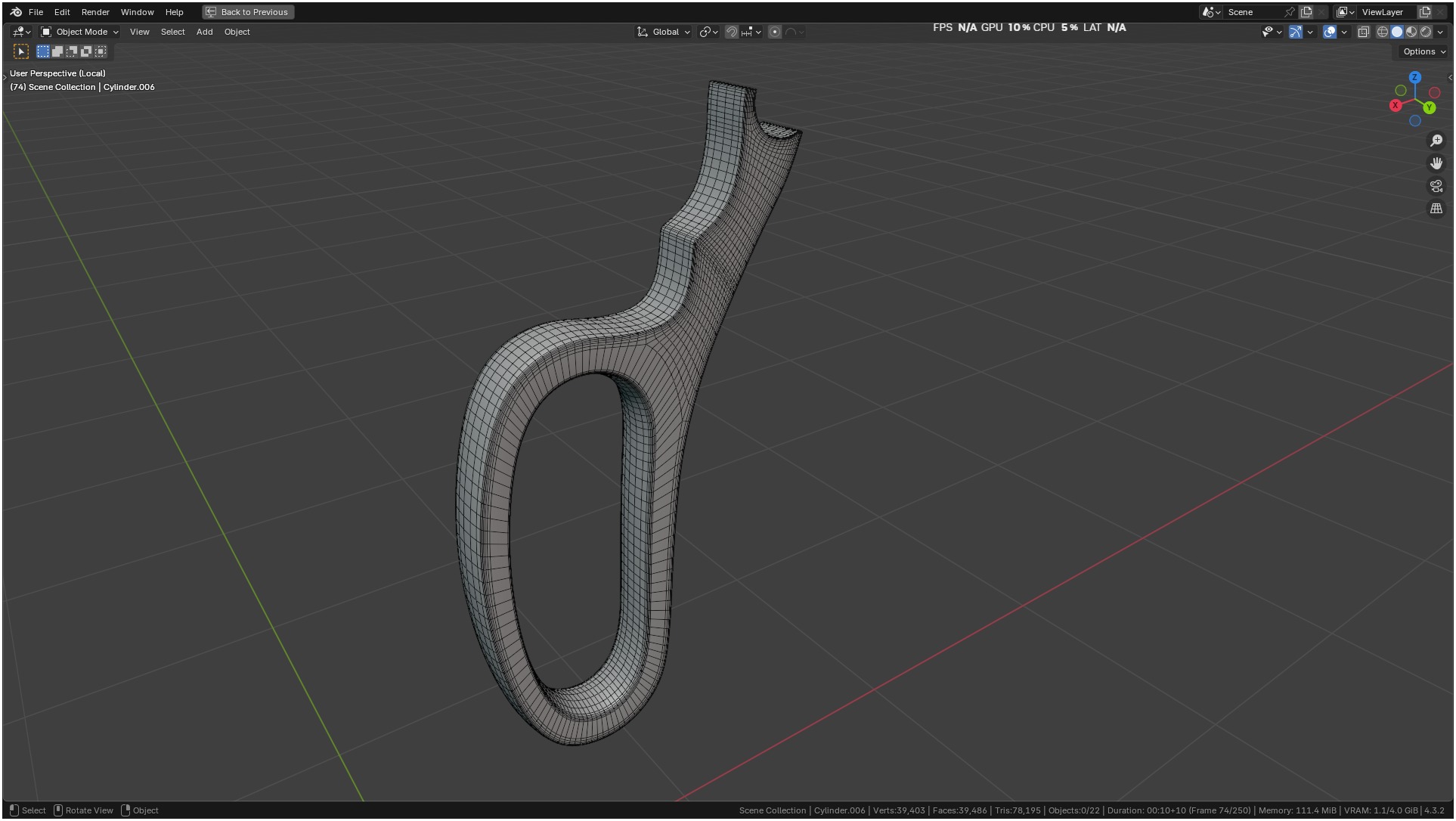
Task: Choose Extend Selection mode icon
Action: (57, 51)
